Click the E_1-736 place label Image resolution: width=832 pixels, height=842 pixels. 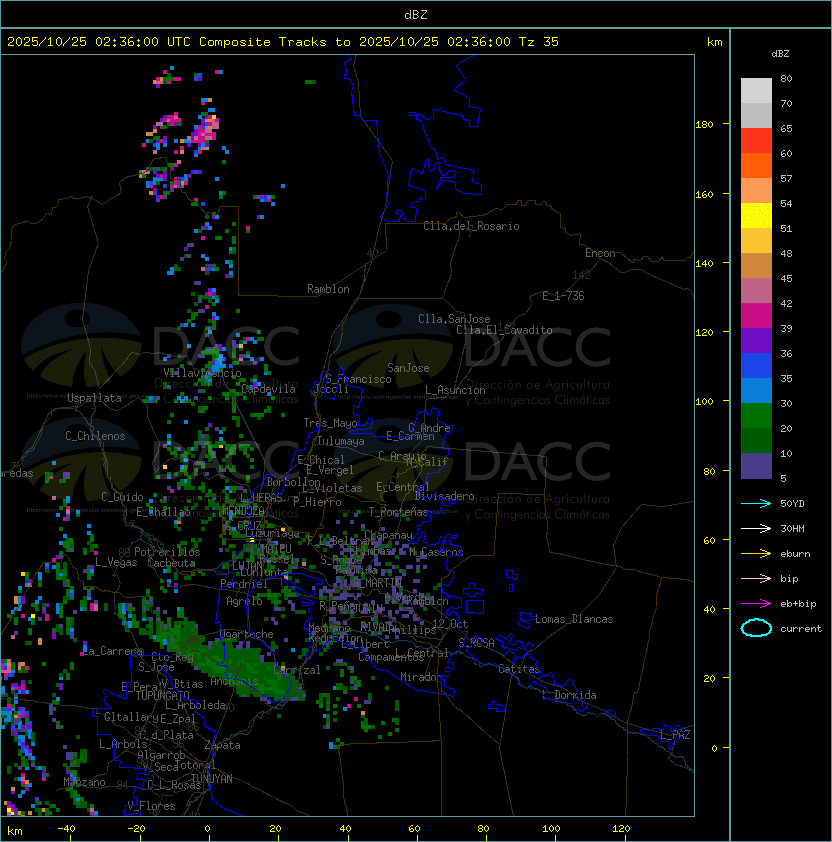click(x=563, y=296)
